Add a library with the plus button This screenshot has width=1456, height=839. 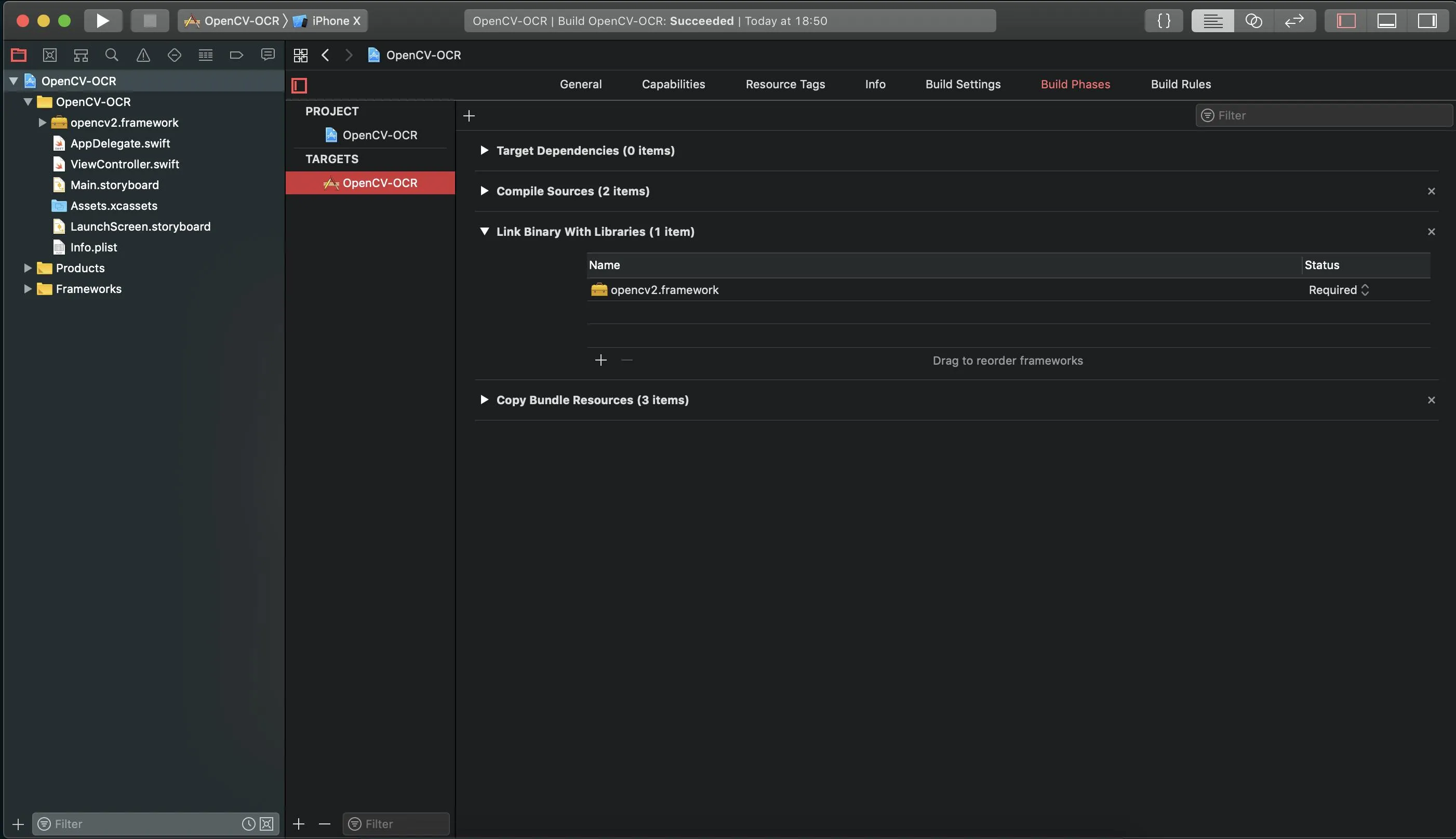coord(600,360)
